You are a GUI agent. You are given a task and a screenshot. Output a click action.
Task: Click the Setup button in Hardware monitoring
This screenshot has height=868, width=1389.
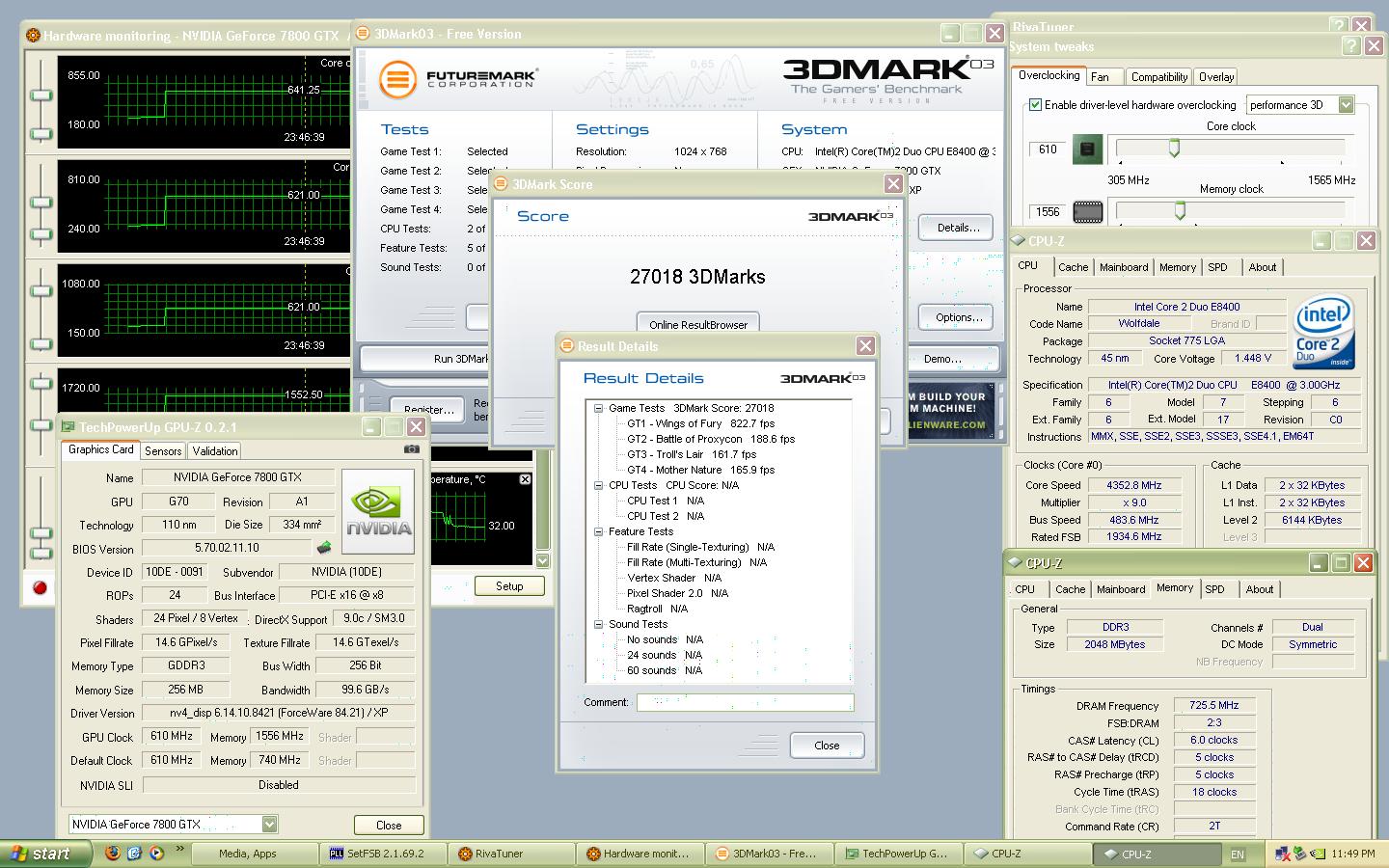(509, 585)
